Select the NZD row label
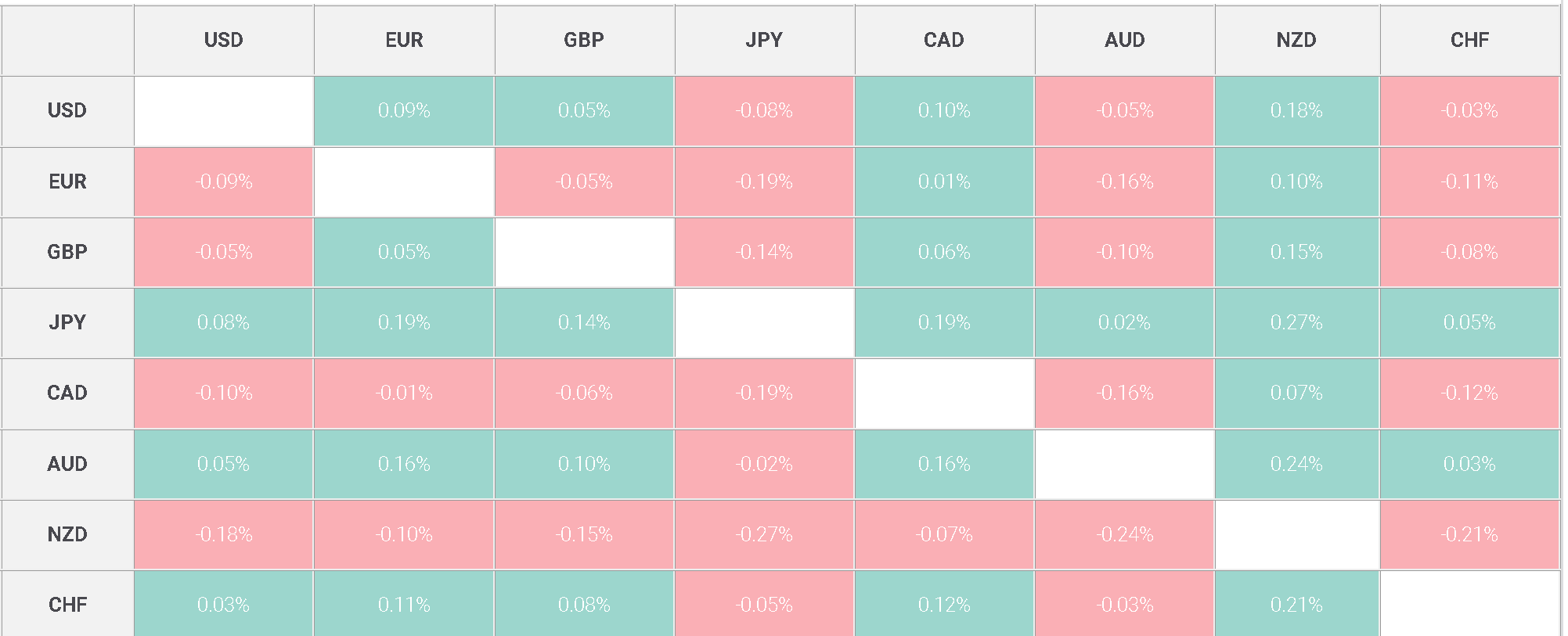Screen dimensions: 1568x636 [x=67, y=534]
